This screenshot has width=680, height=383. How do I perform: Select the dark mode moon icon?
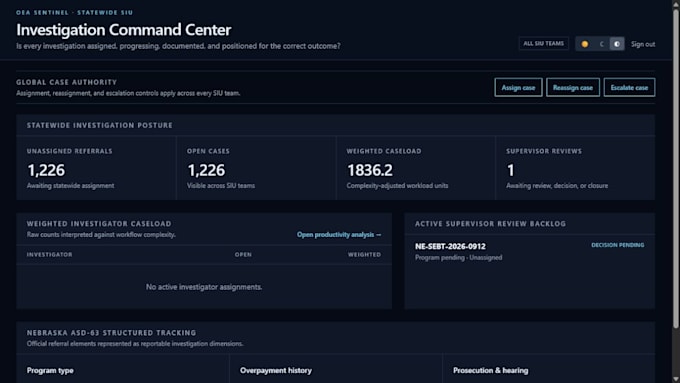(601, 44)
